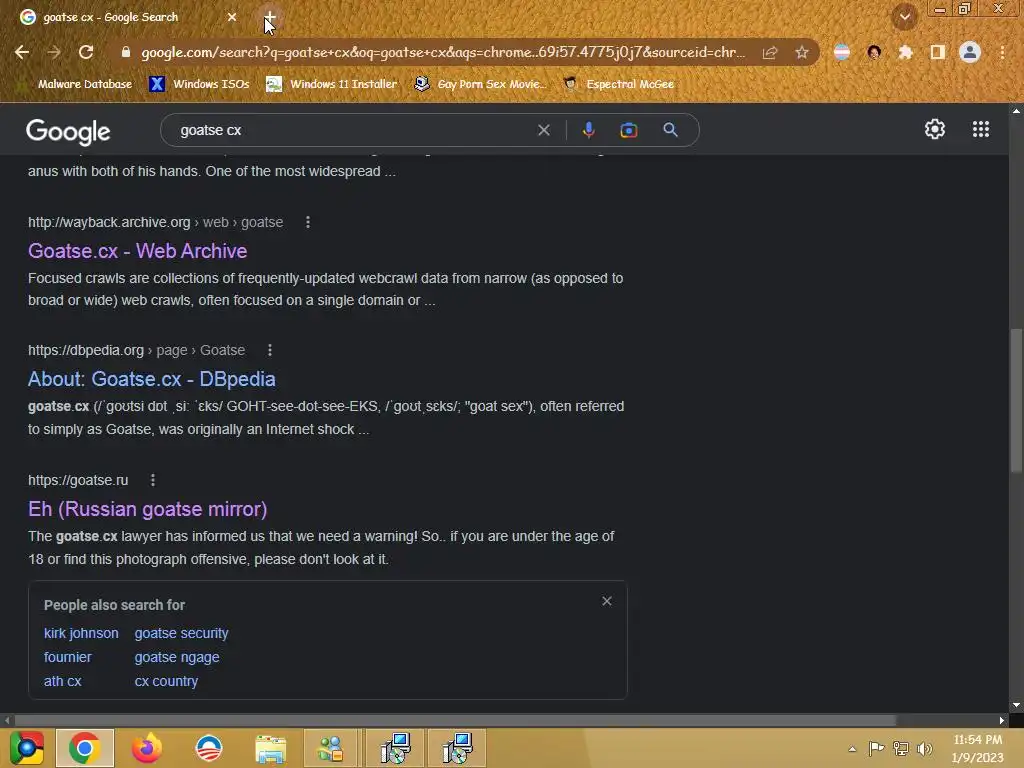Open the Google apps grid
This screenshot has width=1024, height=768.
click(x=980, y=129)
